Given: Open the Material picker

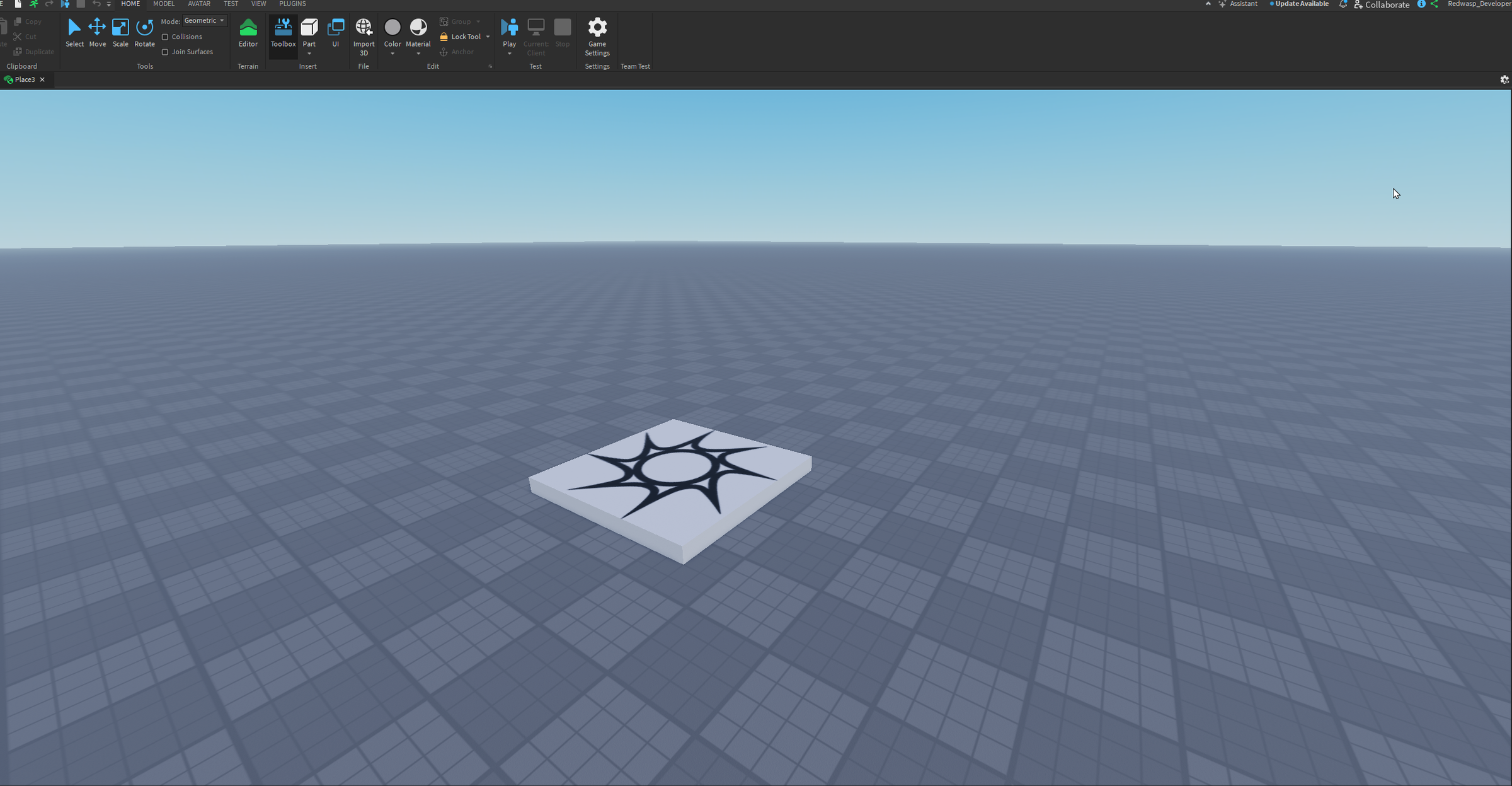Looking at the screenshot, I should click(418, 30).
